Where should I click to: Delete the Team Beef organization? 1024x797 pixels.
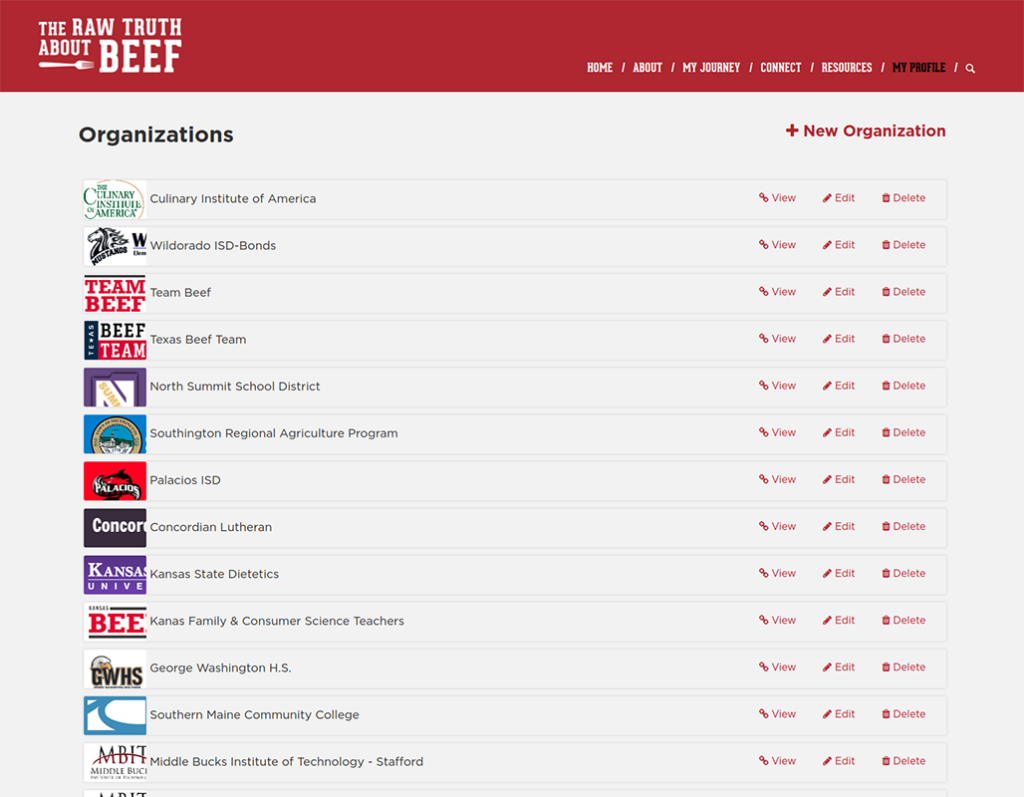click(903, 292)
